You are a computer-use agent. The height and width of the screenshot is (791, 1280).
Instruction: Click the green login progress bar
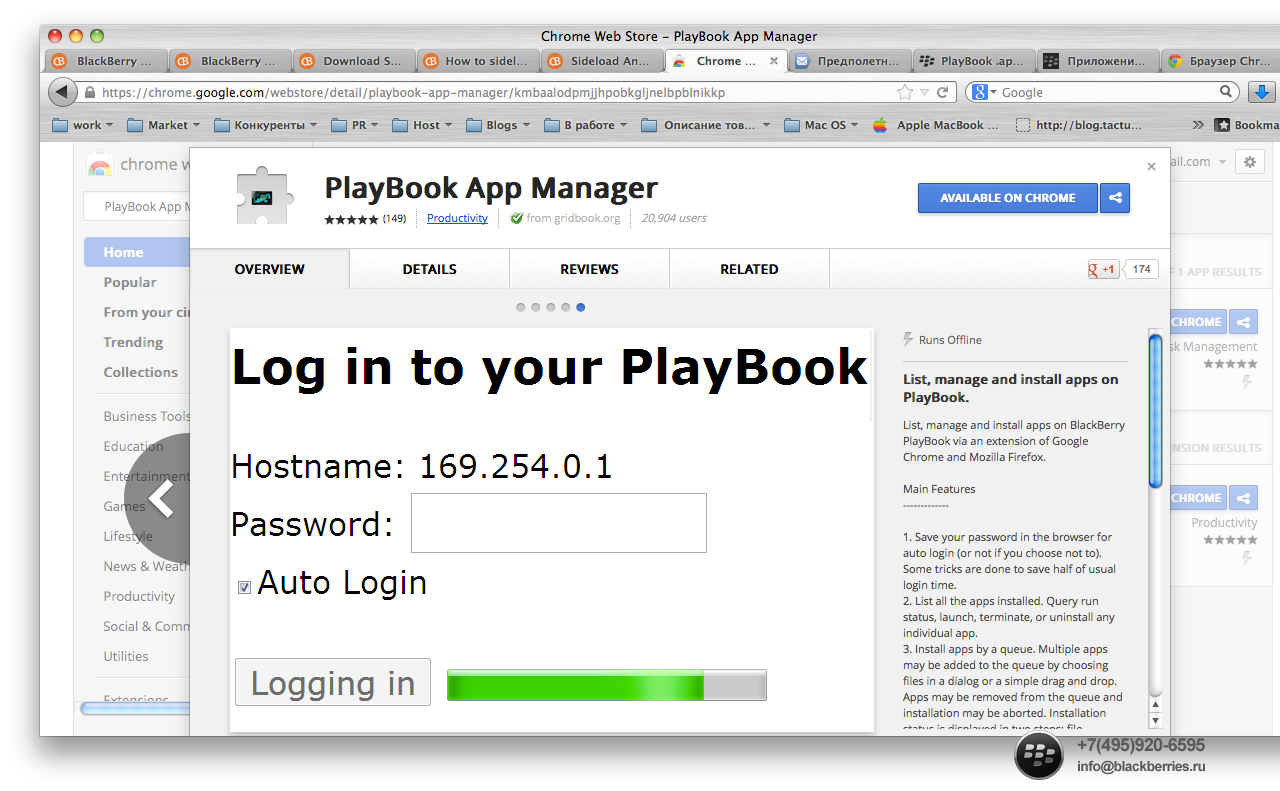pyautogui.click(x=606, y=685)
